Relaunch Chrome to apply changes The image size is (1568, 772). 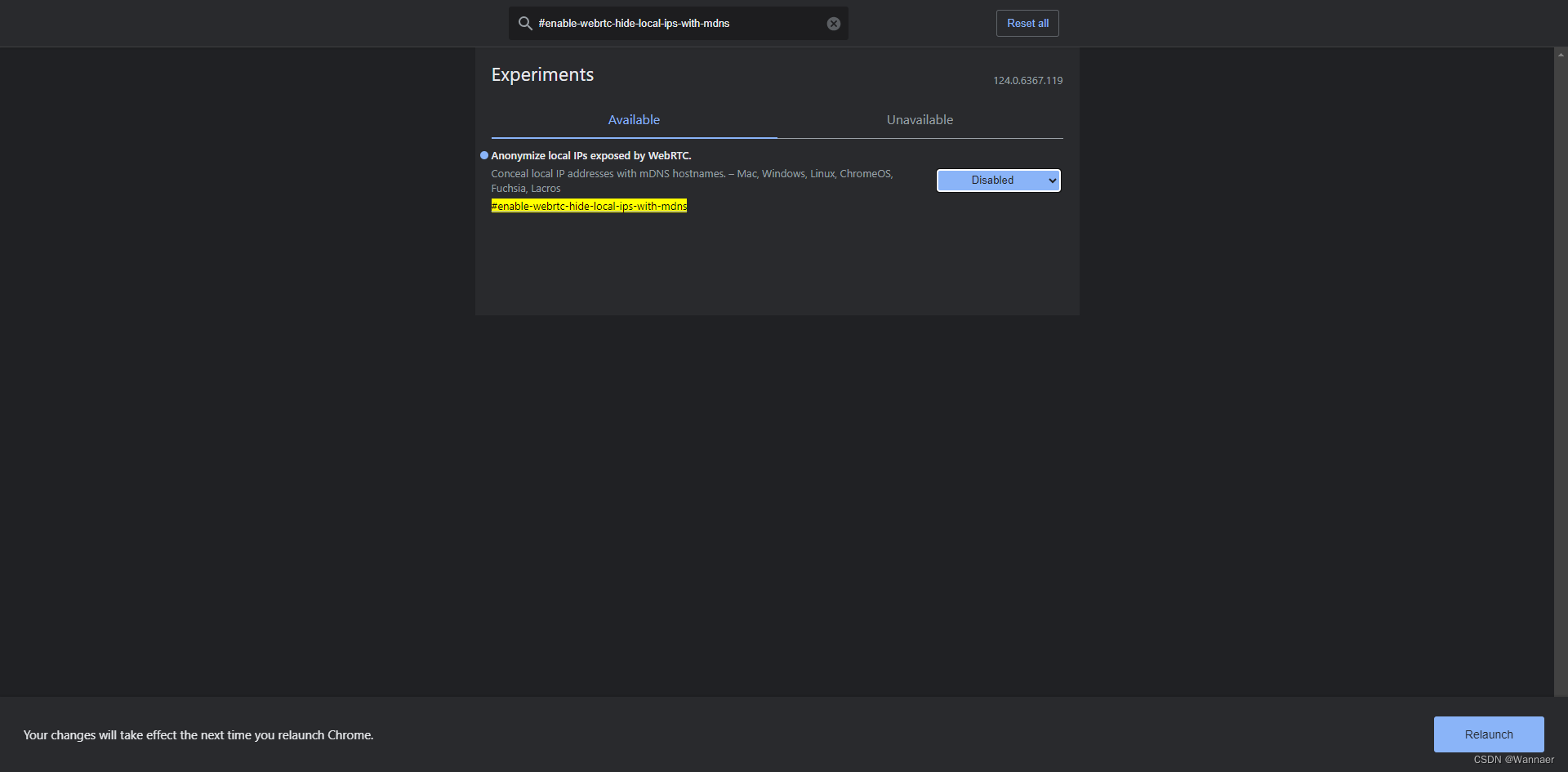pyautogui.click(x=1489, y=734)
